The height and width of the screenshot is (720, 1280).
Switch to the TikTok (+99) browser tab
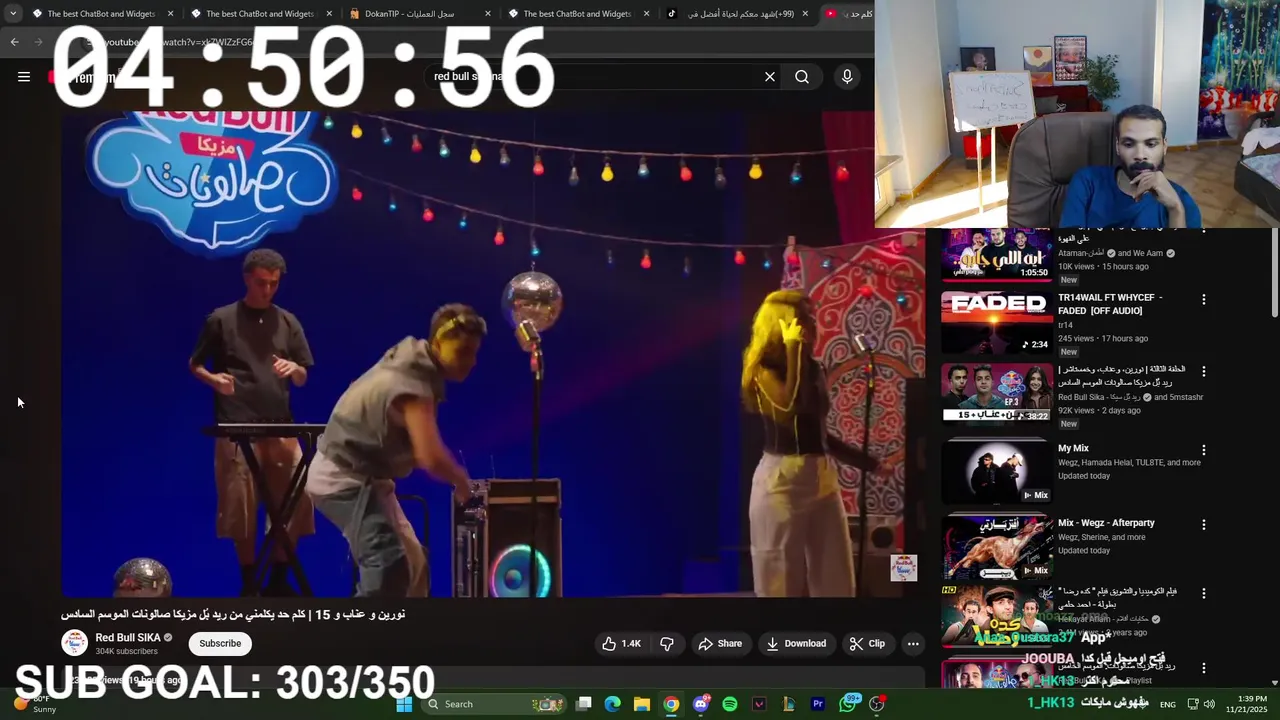(x=740, y=14)
